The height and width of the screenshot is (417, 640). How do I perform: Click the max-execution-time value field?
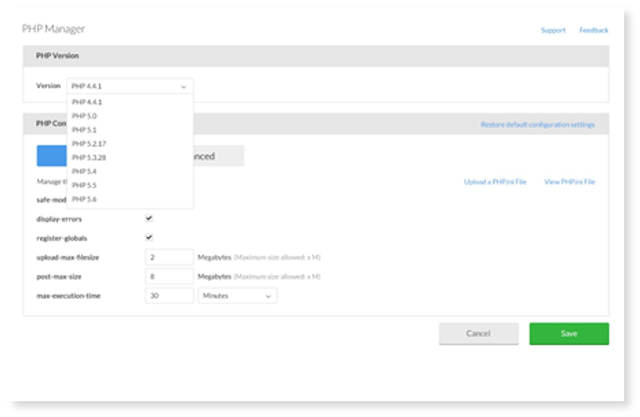[169, 295]
